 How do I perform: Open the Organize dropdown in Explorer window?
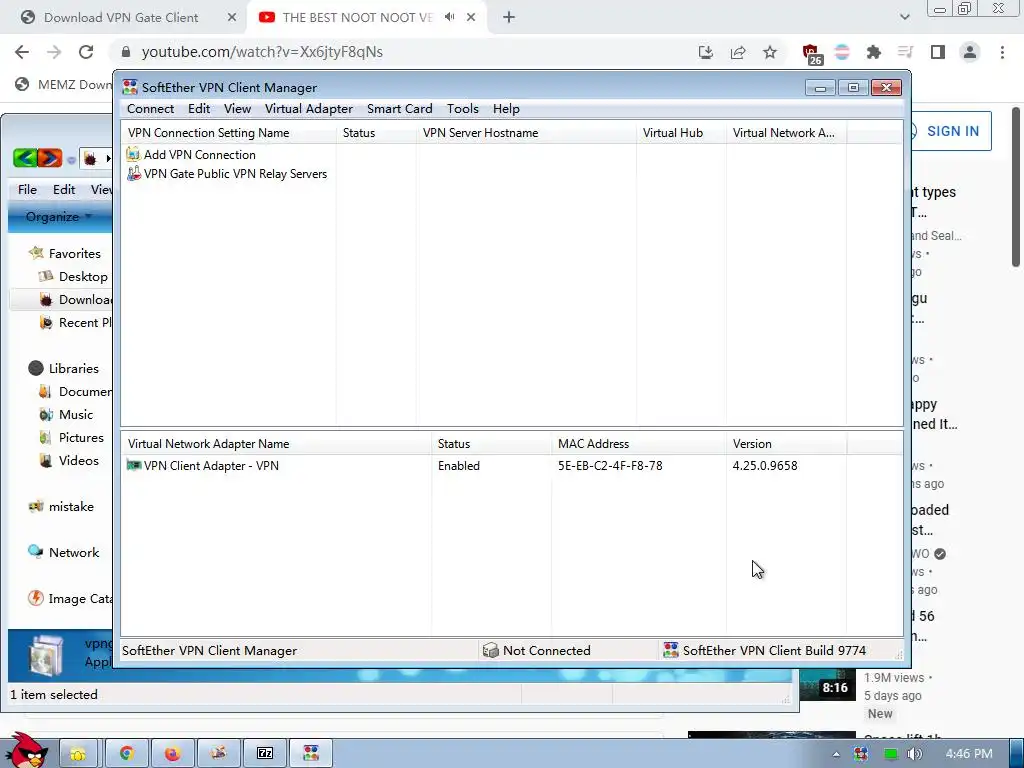59,217
